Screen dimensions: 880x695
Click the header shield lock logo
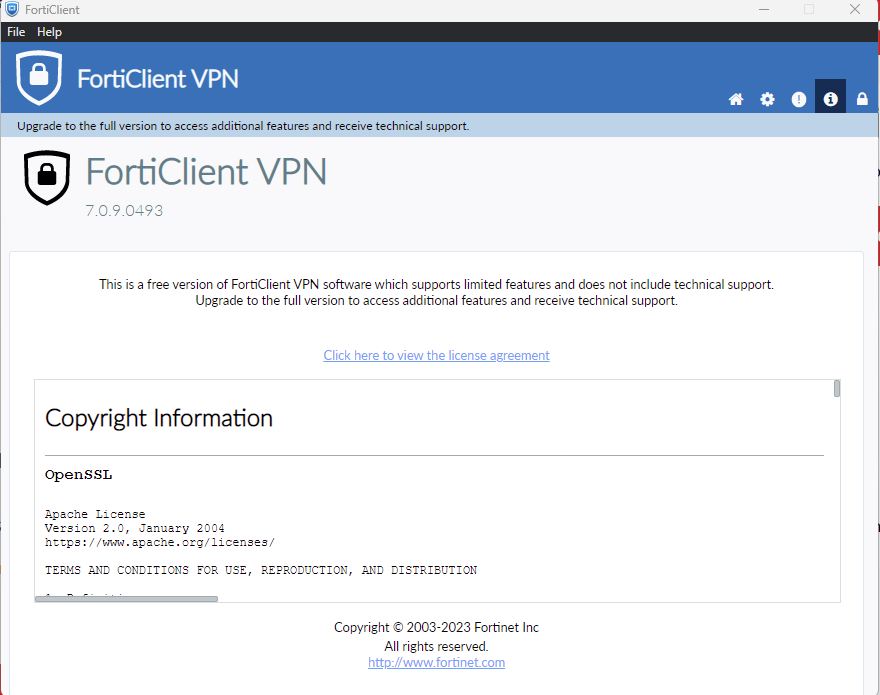(39, 77)
